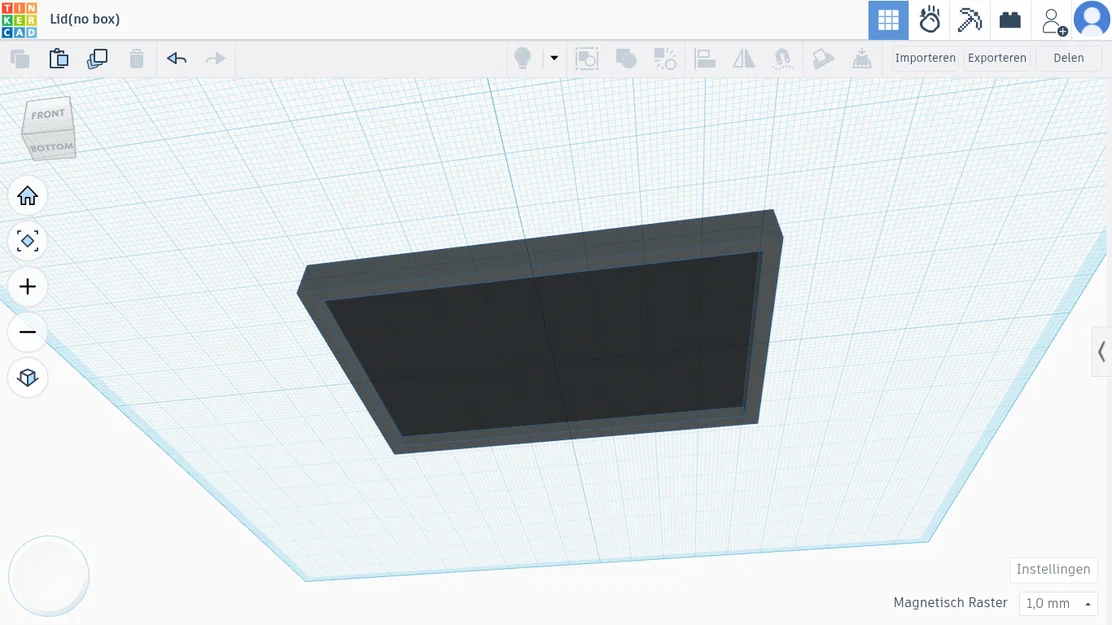Open the Sim Lab apple icon

click(929, 20)
